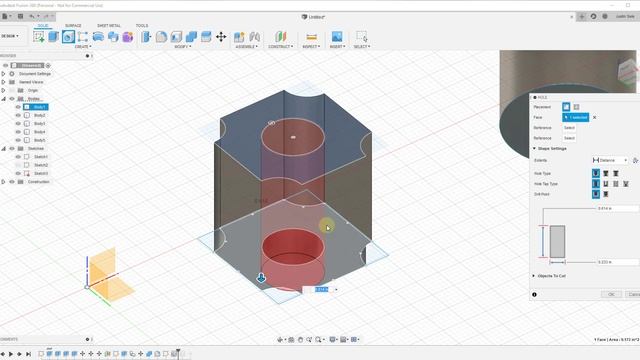Toggle visibility eye of Sketch3
Image resolution: width=640 pixels, height=360 pixels.
(18, 173)
